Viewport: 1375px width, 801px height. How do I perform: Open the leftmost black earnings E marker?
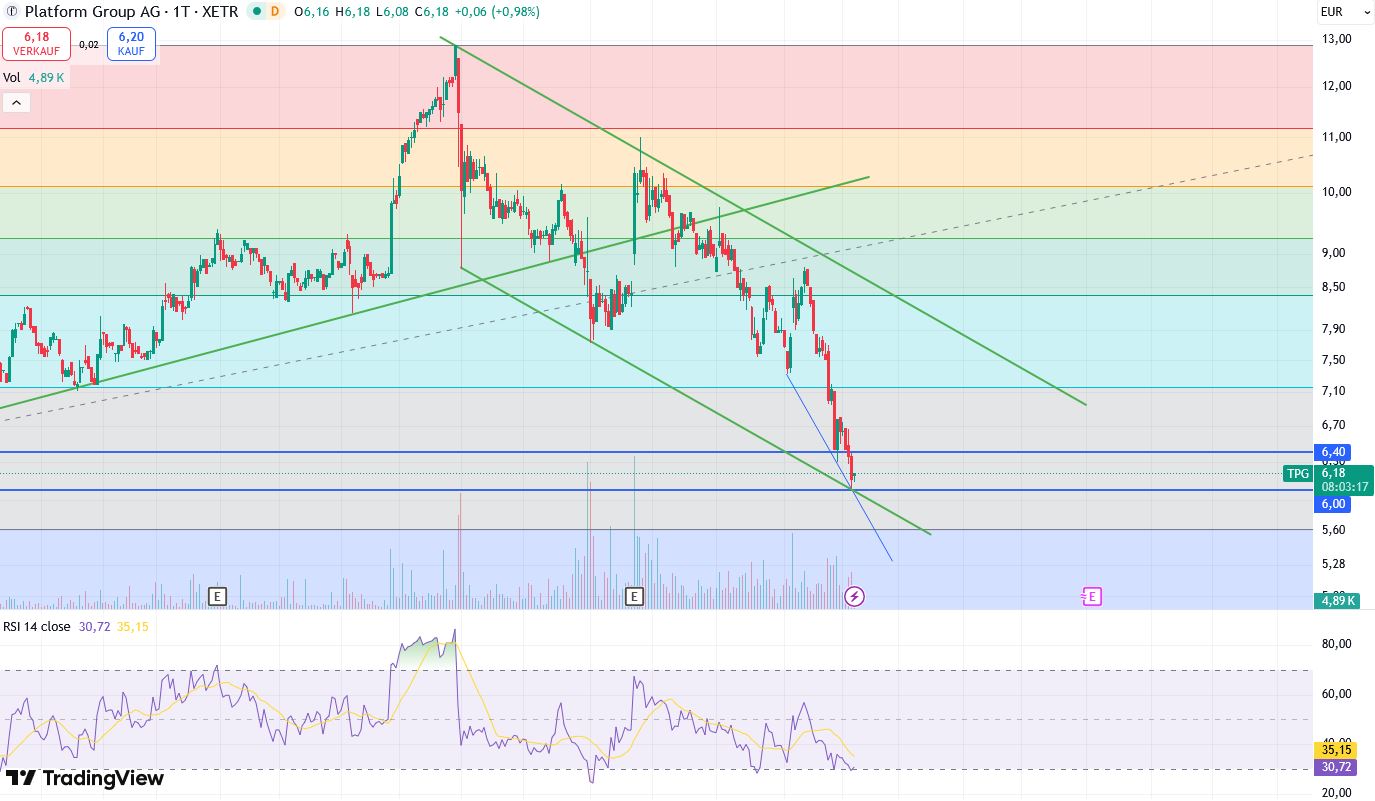217,597
